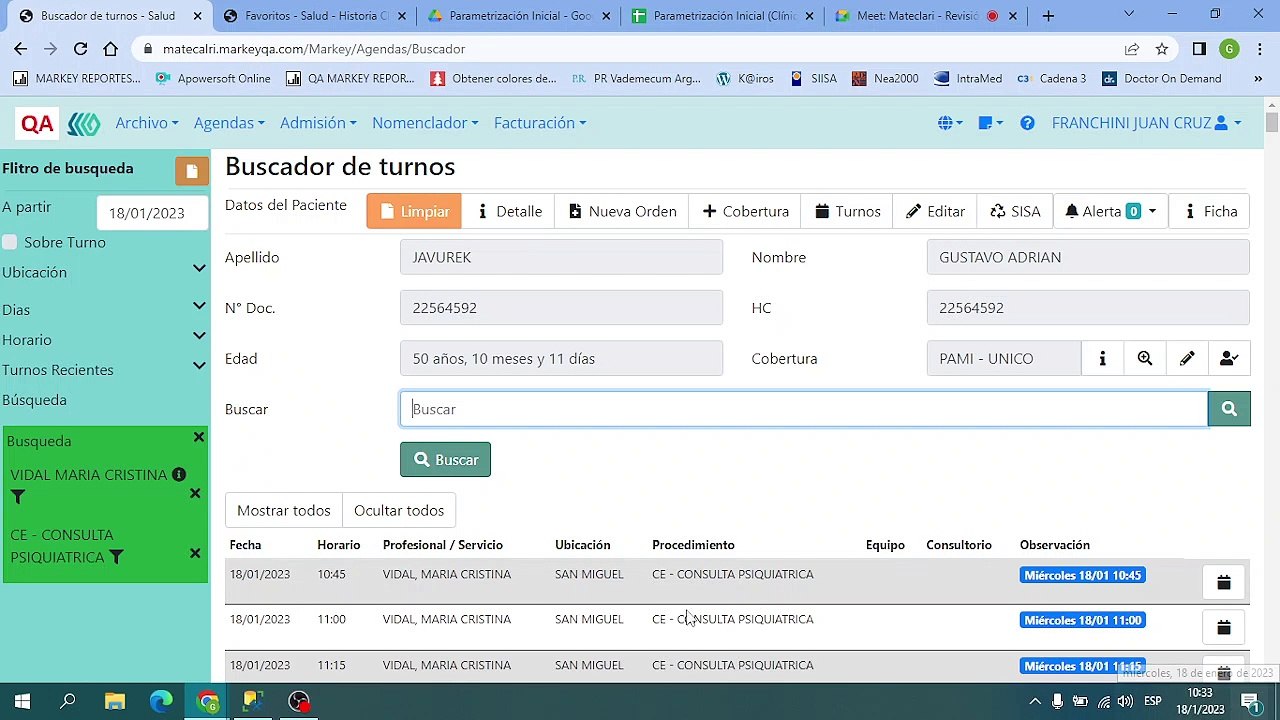The image size is (1280, 720).
Task: Open the navbar screen settings icon
Action: point(990,123)
